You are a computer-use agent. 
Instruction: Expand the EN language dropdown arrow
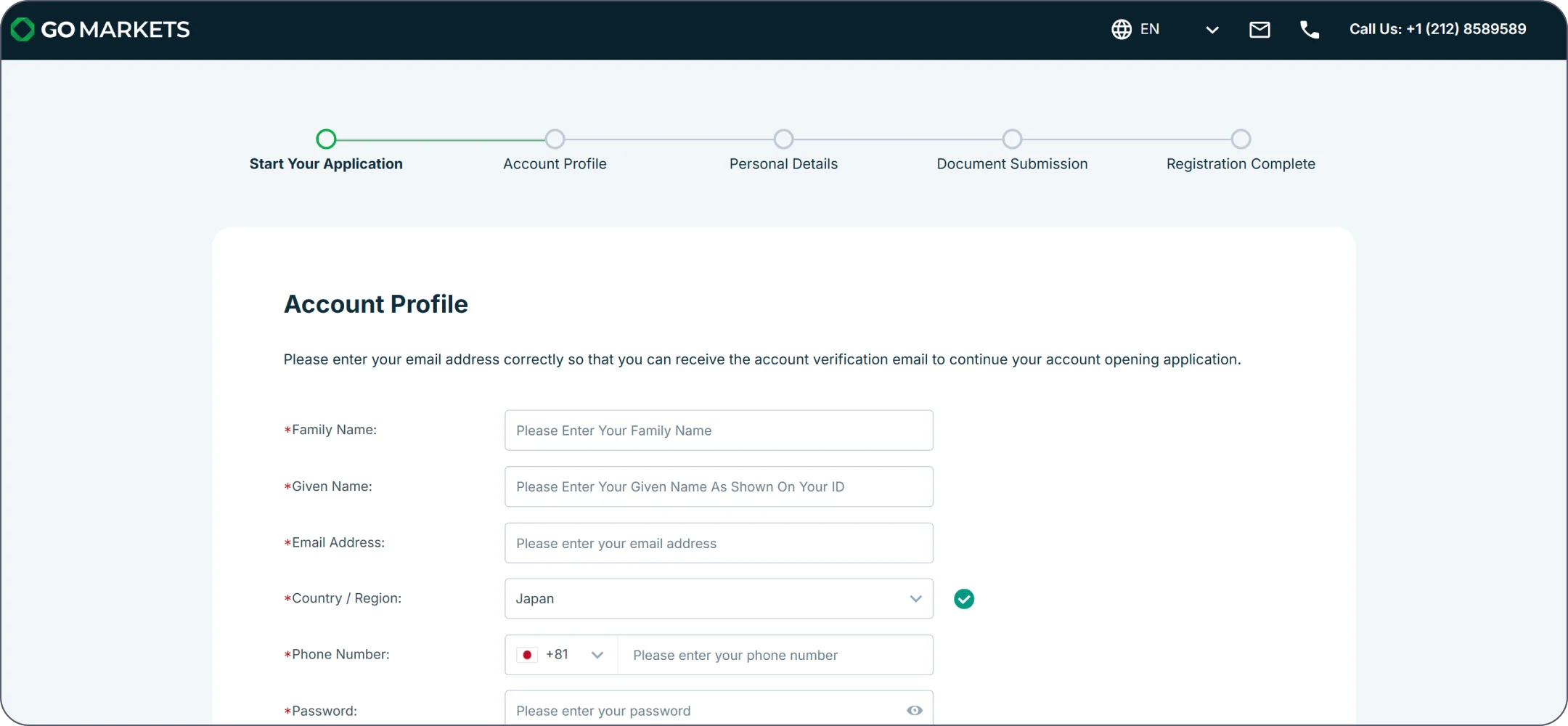[1212, 30]
